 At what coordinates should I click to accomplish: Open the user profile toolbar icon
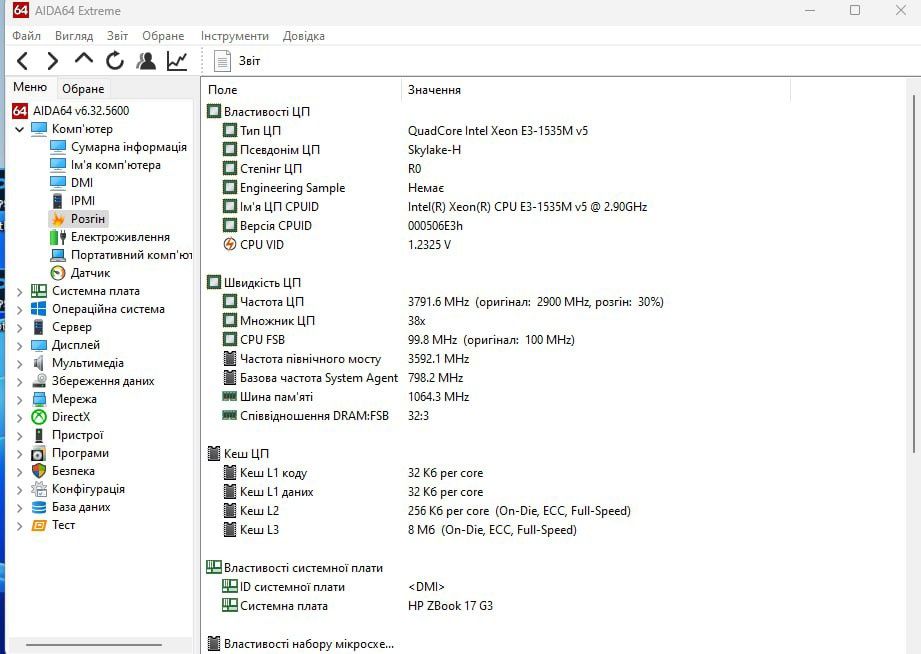pyautogui.click(x=146, y=61)
